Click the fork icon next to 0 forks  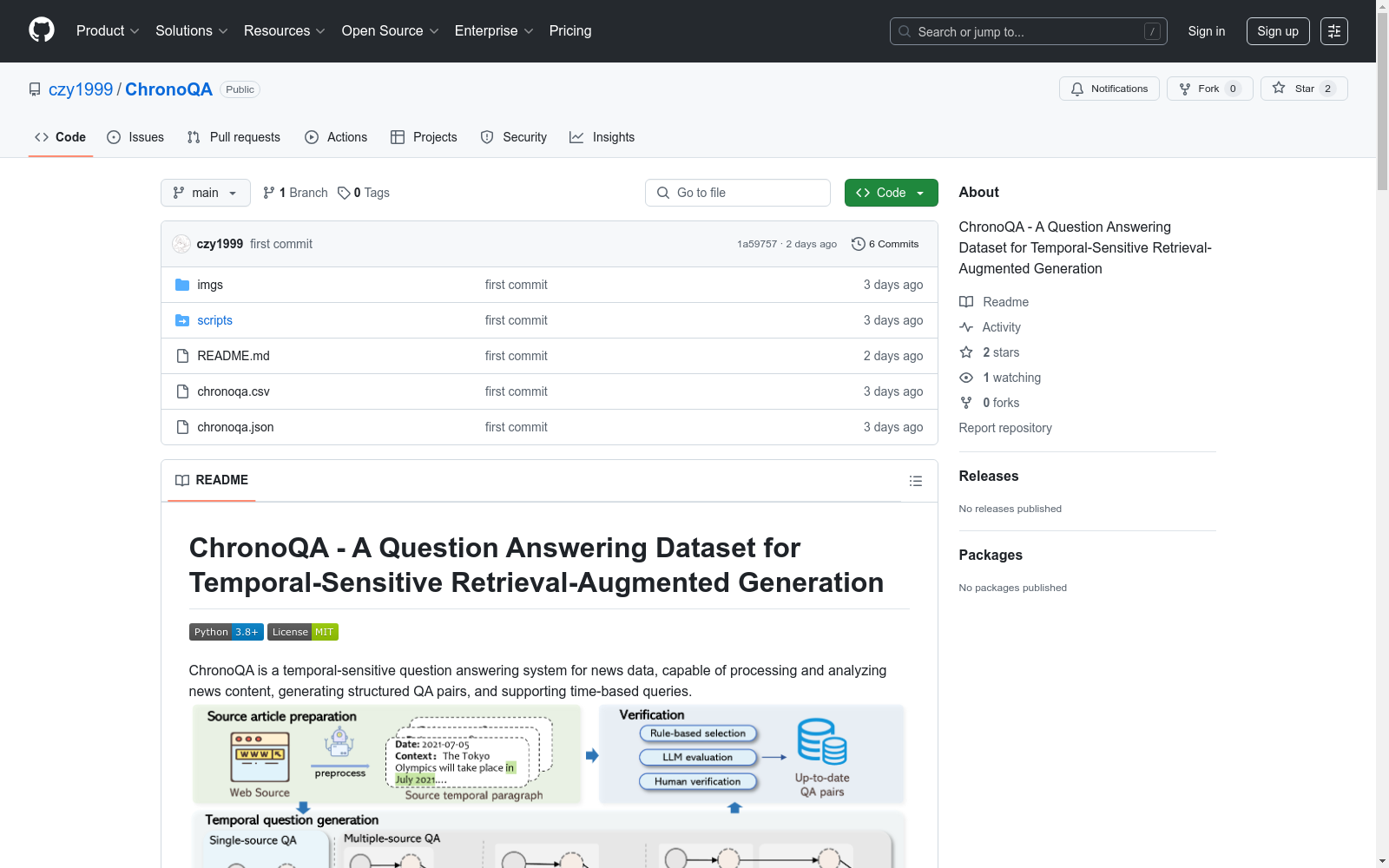(966, 403)
